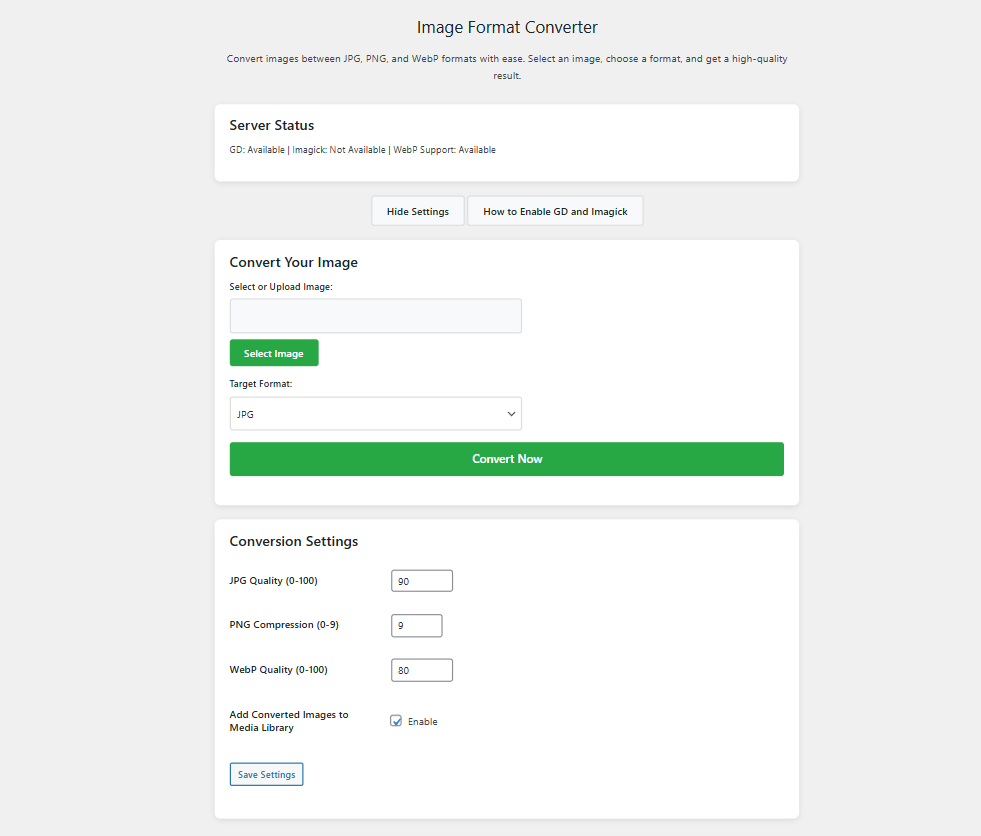Click the Save Settings button
981x836 pixels.
point(266,775)
